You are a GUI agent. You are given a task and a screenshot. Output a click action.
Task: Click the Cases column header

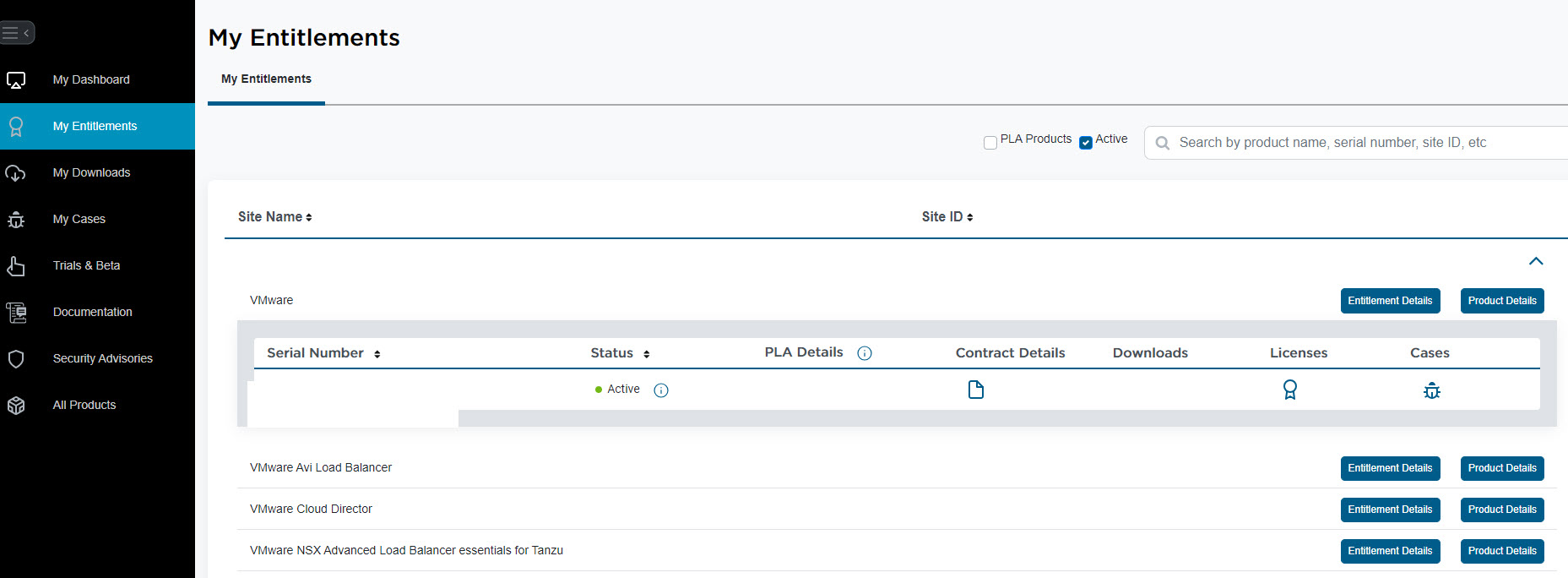coord(1430,353)
